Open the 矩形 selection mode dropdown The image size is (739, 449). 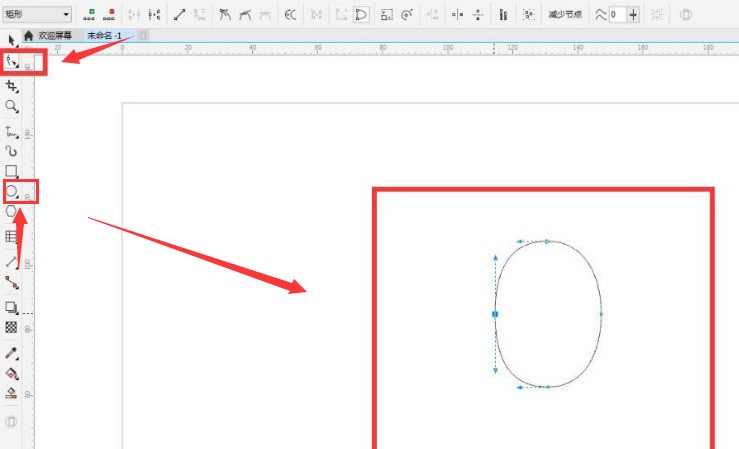[x=37, y=15]
